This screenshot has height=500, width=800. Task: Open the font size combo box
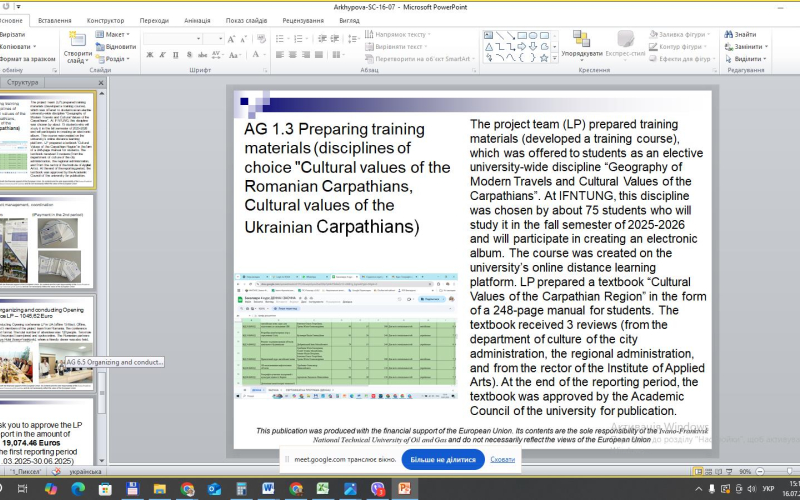213,39
